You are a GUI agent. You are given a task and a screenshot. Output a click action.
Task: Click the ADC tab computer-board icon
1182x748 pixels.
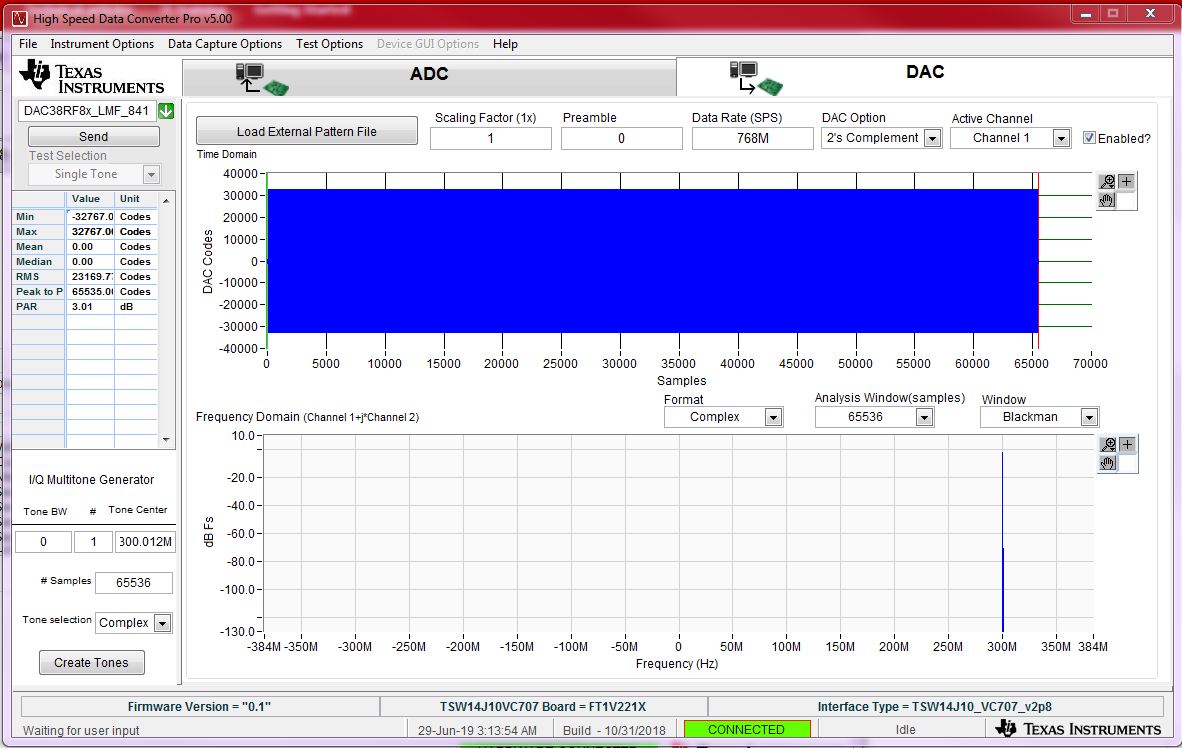click(x=261, y=79)
